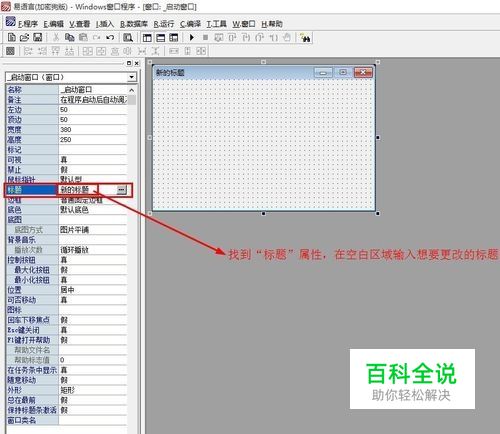This screenshot has height=434, width=500.
Task: Click the copy icon in the toolbar
Action: [69, 37]
